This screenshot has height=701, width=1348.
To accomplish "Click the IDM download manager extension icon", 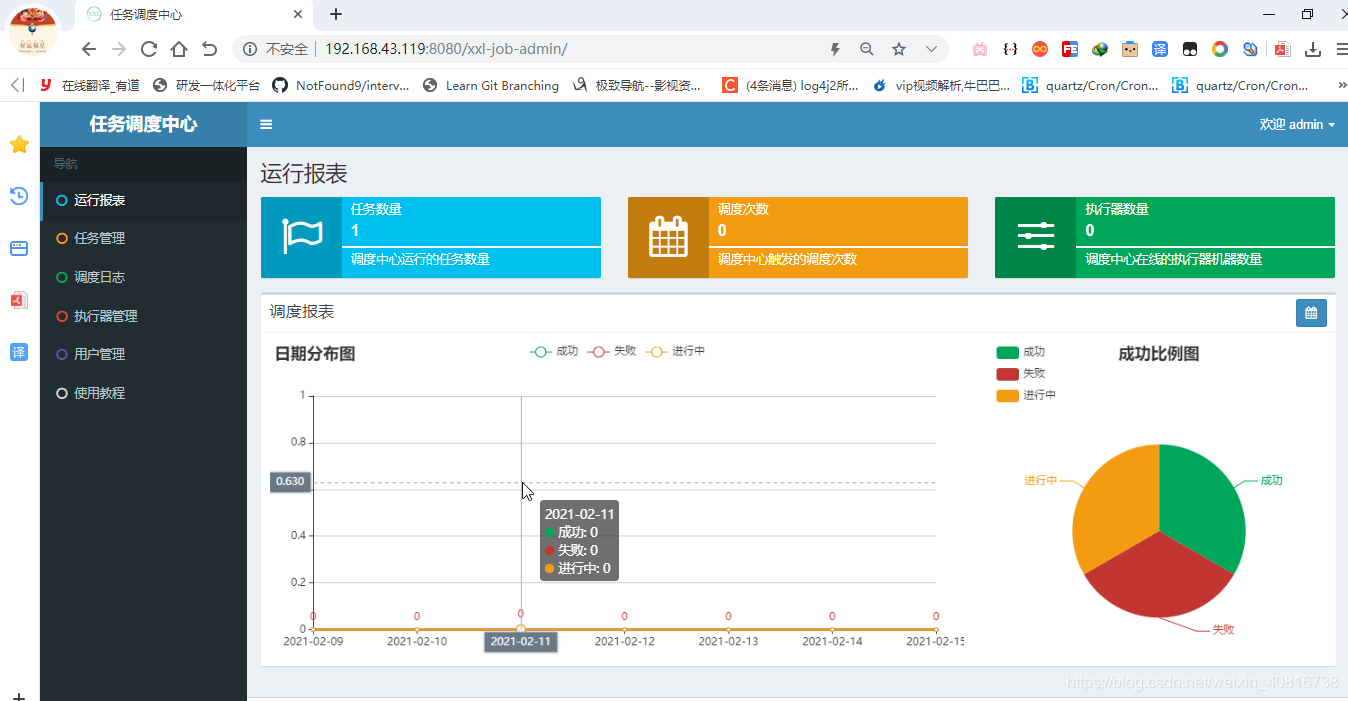I will pyautogui.click(x=1312, y=48).
